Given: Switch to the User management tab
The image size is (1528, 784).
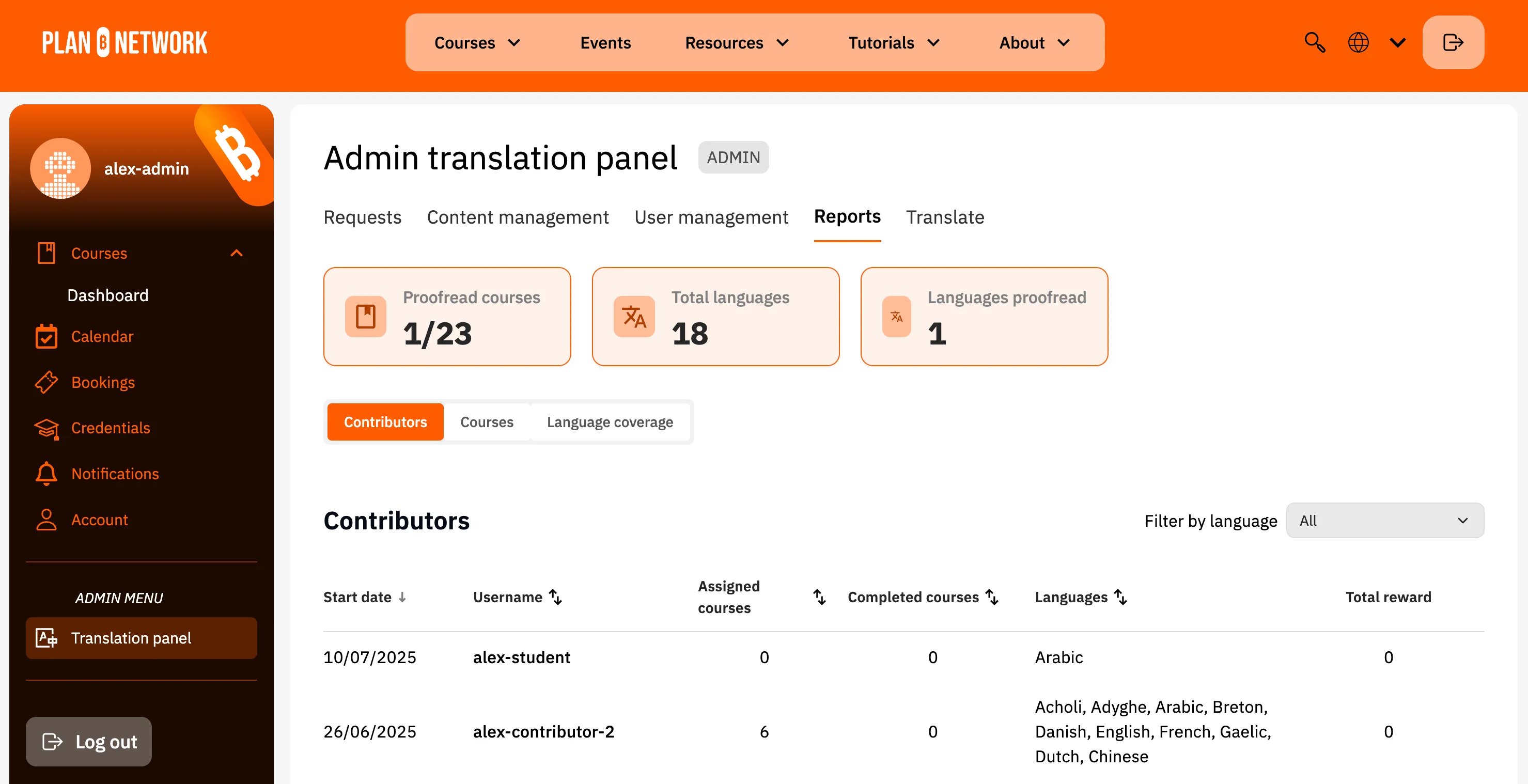Looking at the screenshot, I should (711, 217).
